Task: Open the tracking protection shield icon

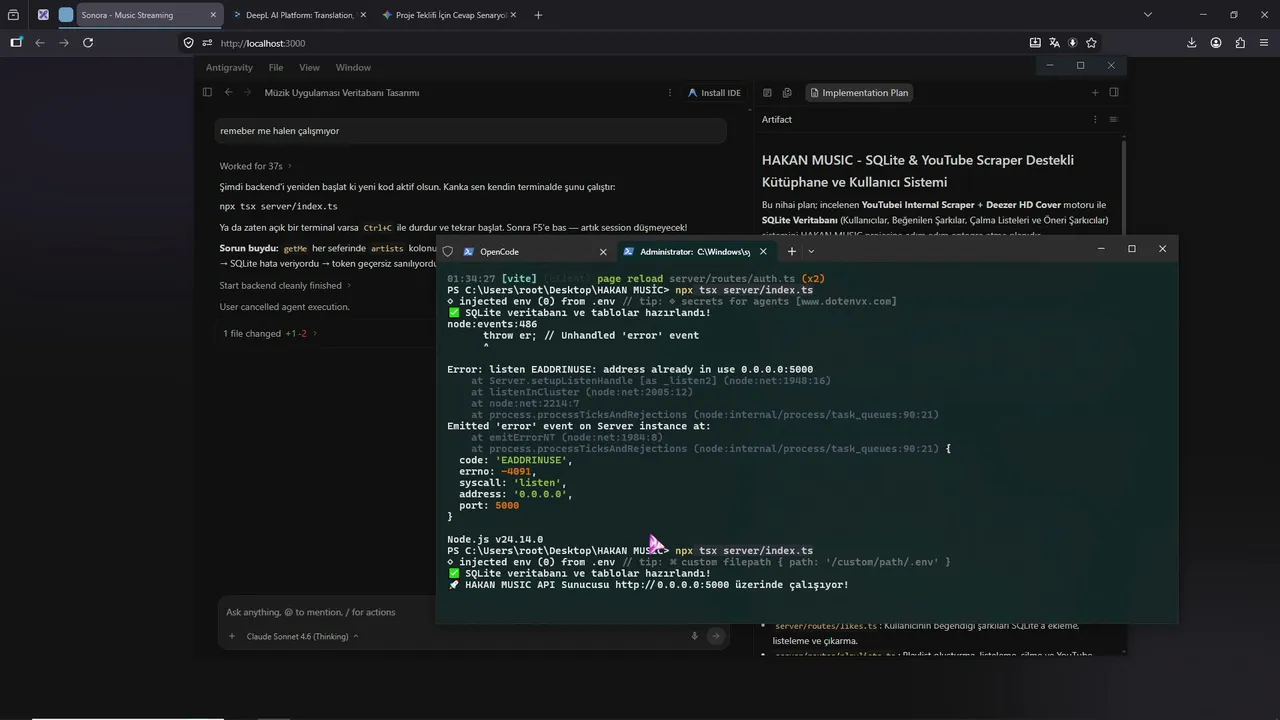Action: (188, 43)
